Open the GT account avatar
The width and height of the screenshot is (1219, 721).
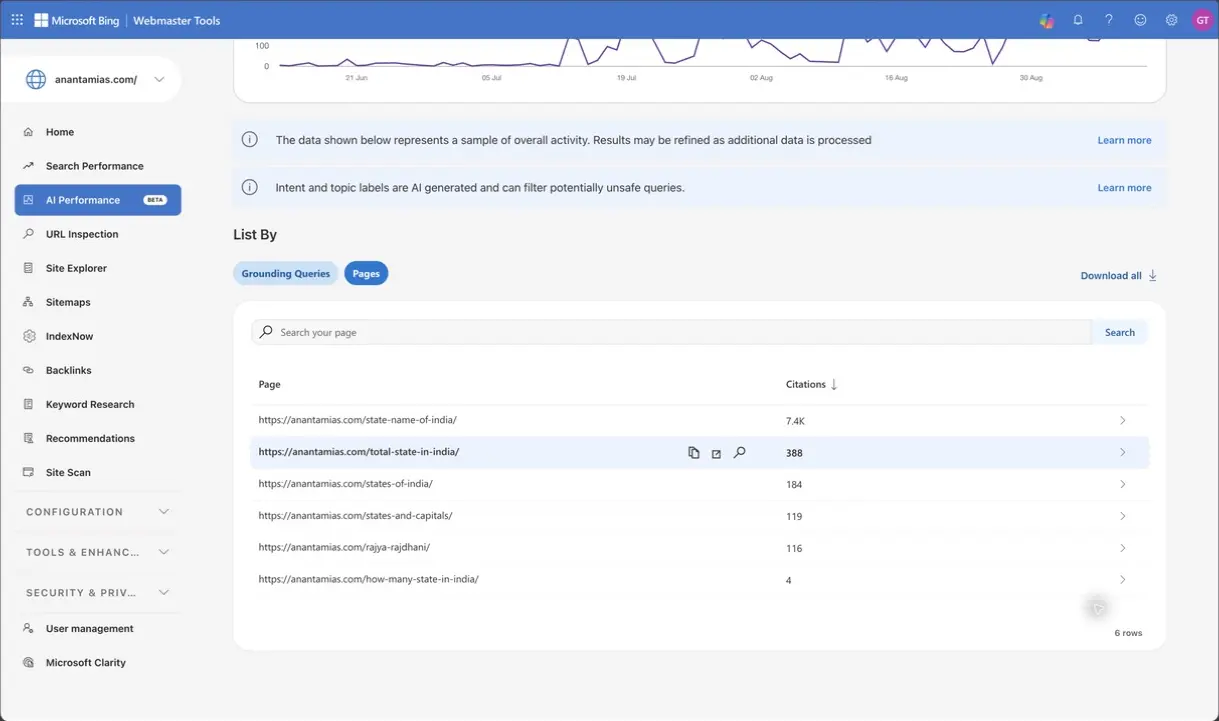(x=1202, y=20)
